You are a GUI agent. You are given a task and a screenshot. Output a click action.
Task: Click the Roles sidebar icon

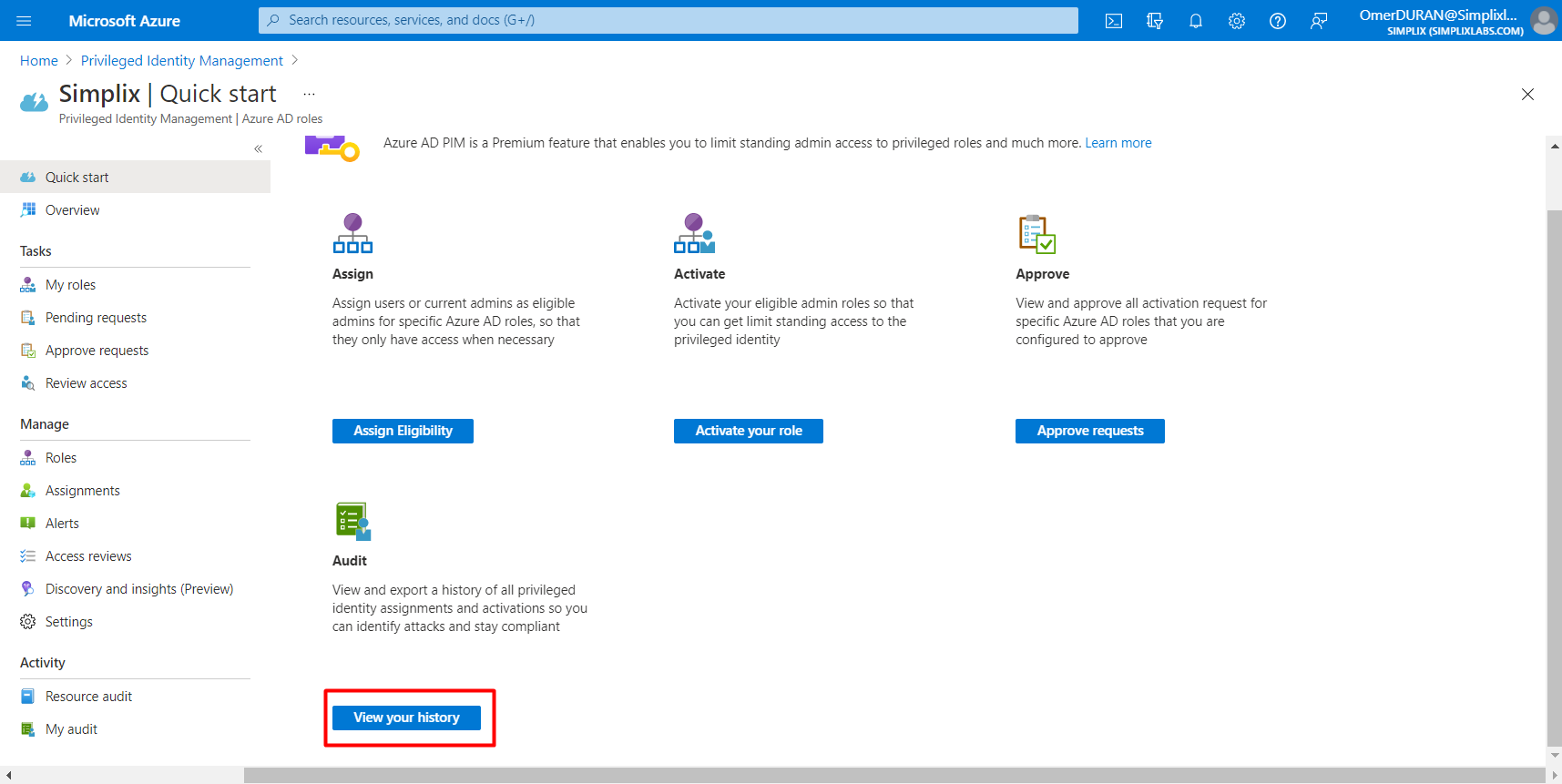coord(28,458)
